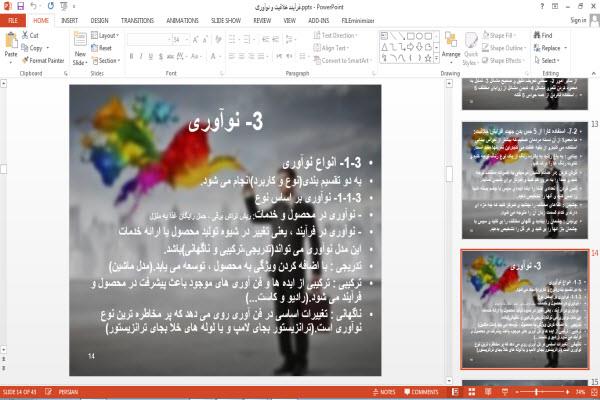Switch to the REVIEW tab
600x400 pixels.
[262, 20]
